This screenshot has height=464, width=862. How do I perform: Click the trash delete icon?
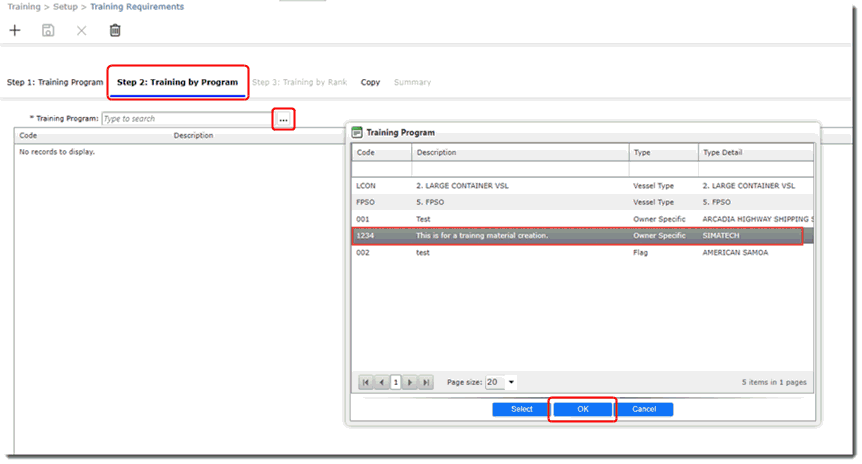(115, 31)
